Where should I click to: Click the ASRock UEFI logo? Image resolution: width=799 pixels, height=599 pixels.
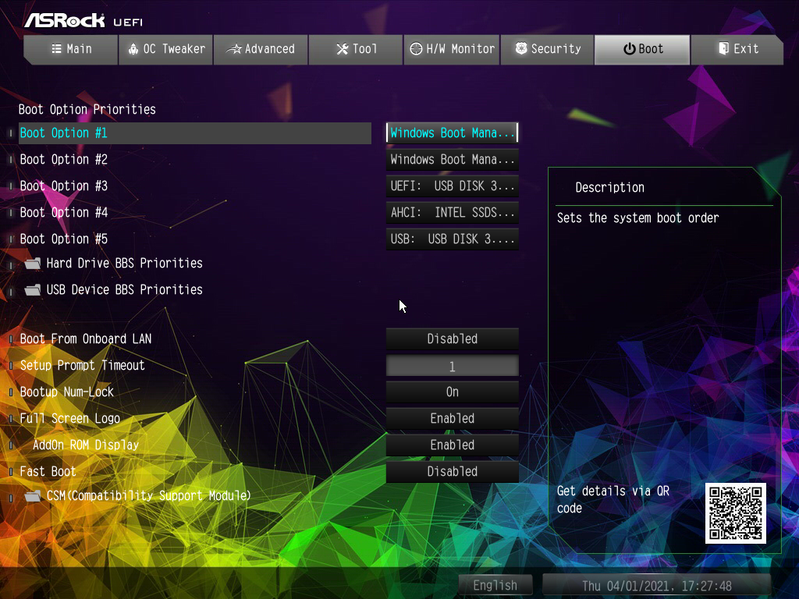pyautogui.click(x=84, y=20)
